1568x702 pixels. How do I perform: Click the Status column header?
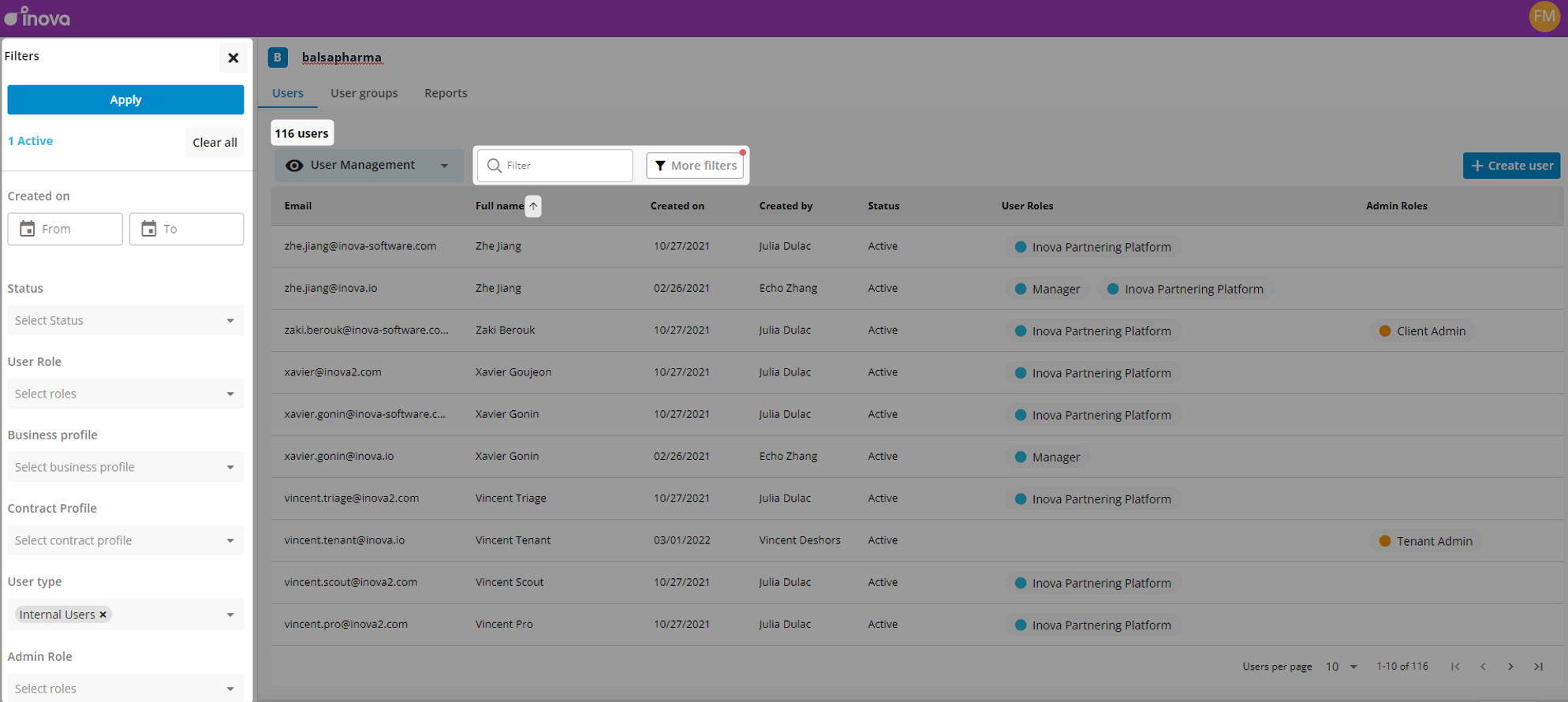(883, 206)
